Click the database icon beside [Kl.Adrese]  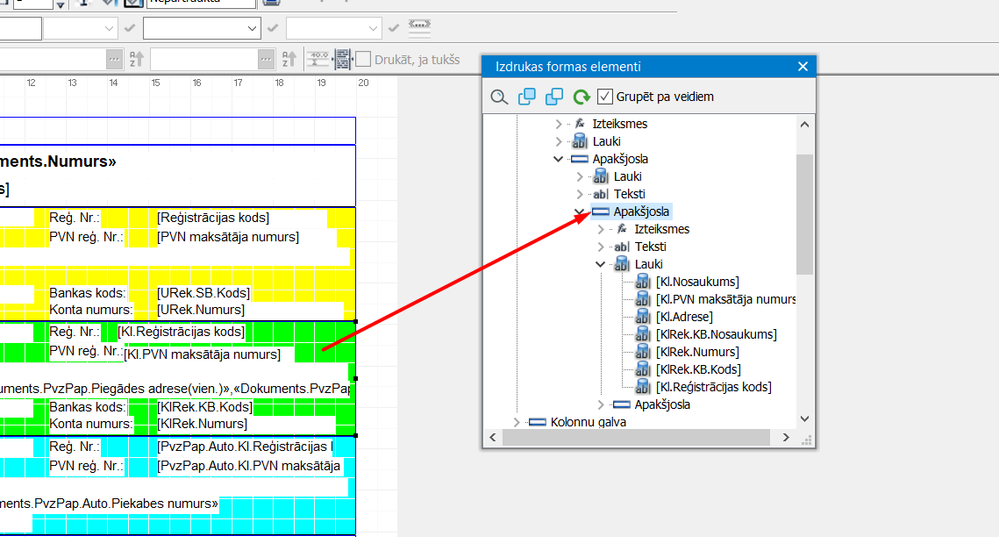click(642, 317)
